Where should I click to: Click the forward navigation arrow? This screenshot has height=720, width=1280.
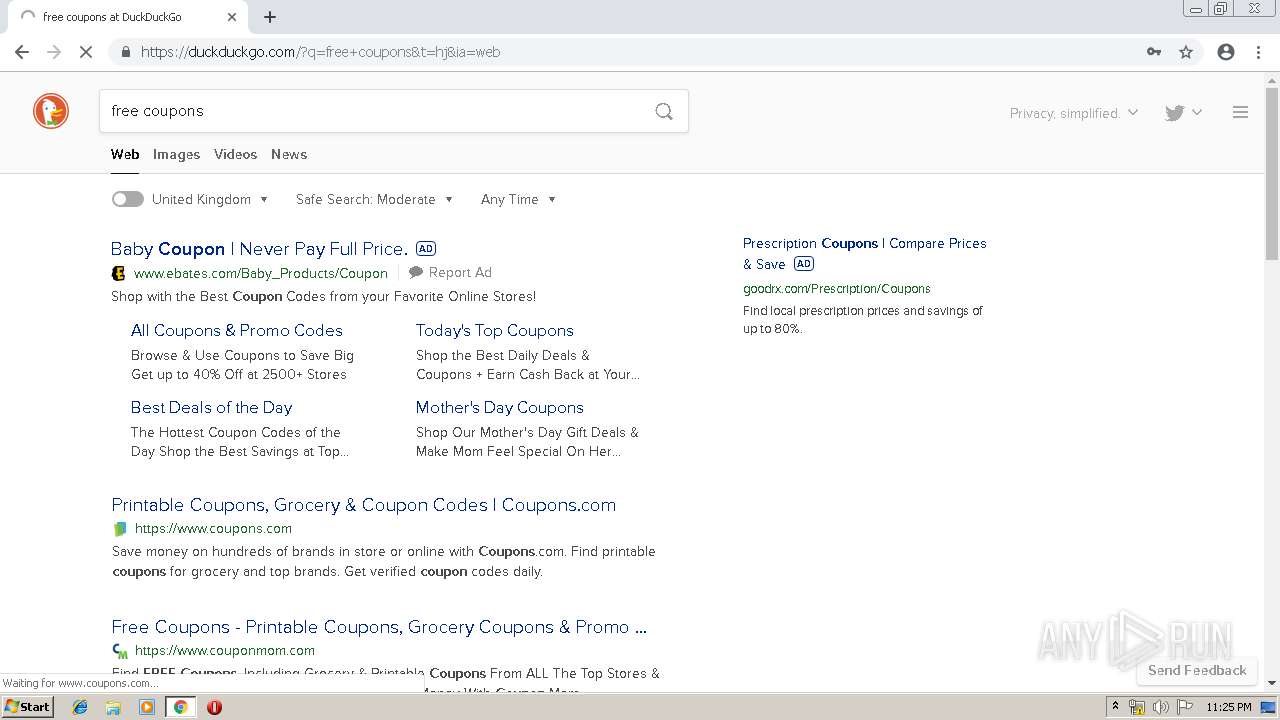[54, 52]
